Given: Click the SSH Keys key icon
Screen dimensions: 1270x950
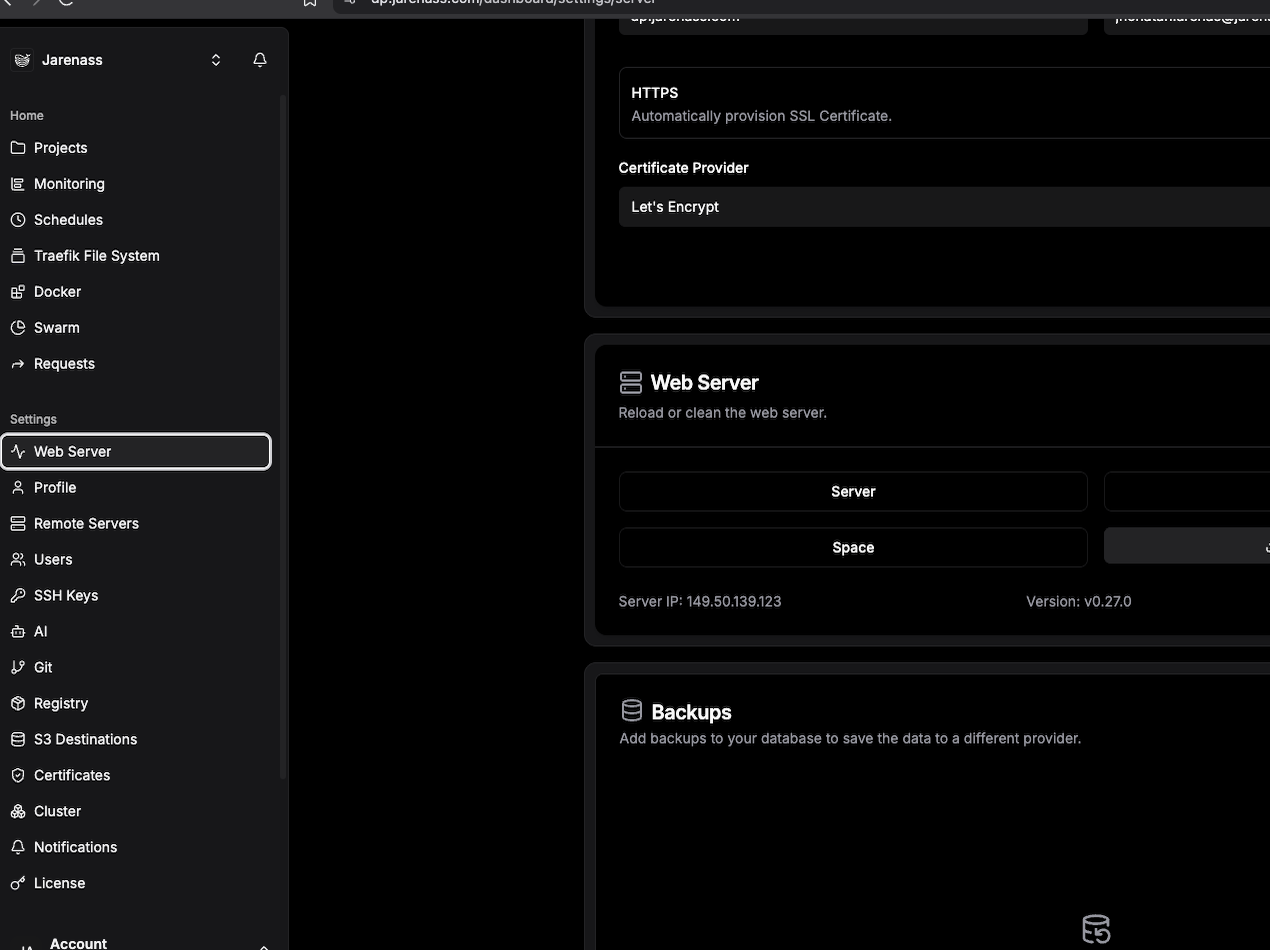Looking at the screenshot, I should point(18,596).
